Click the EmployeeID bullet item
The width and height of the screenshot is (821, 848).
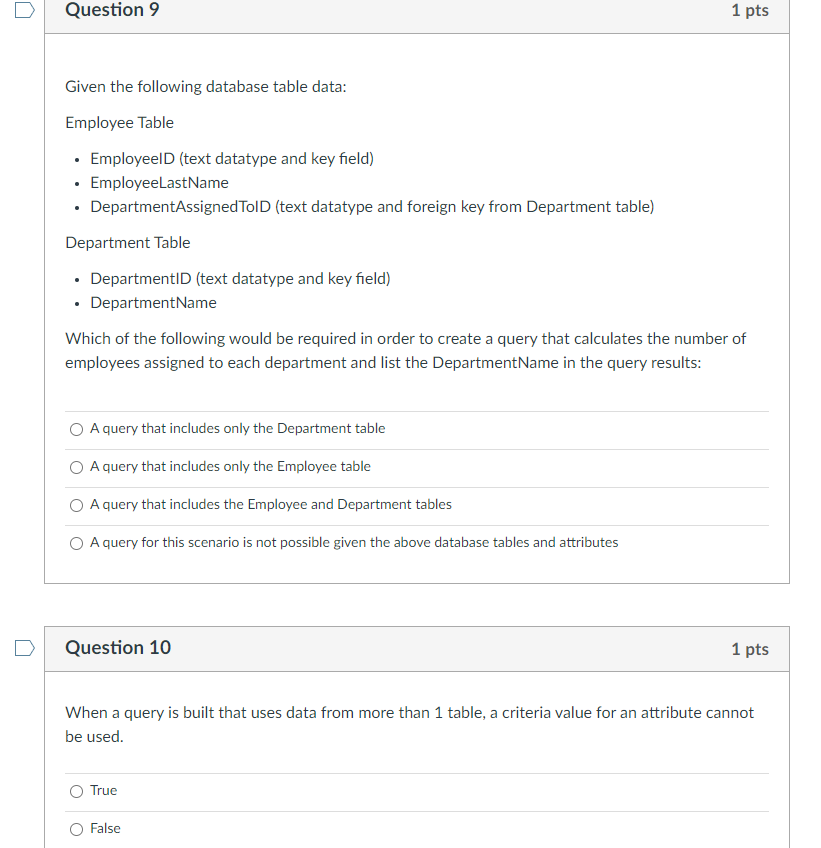point(231,158)
